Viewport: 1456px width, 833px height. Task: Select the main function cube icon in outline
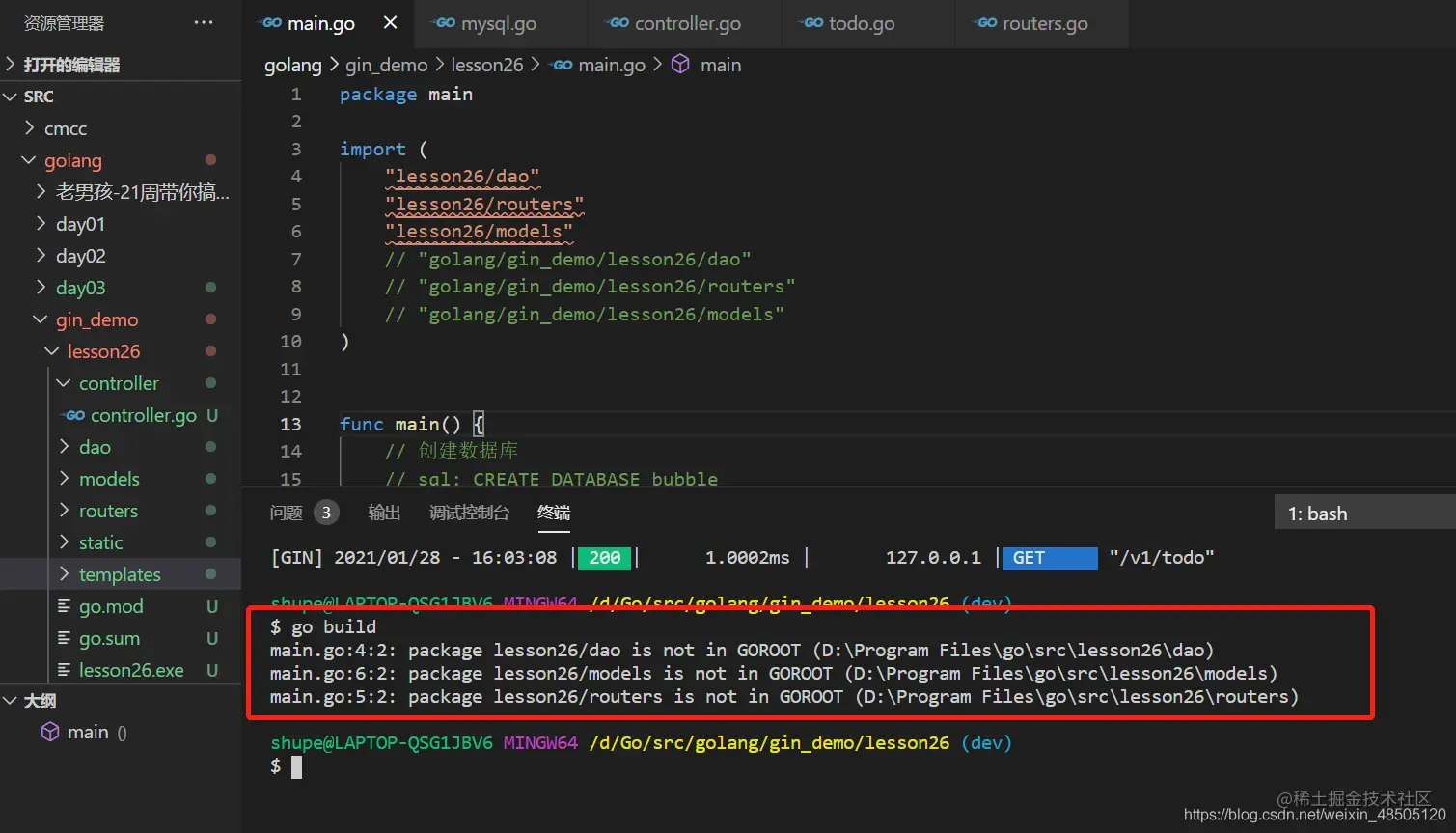click(50, 732)
